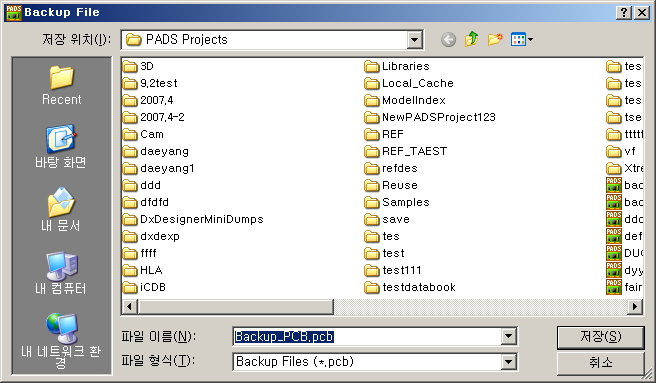This screenshot has height=383, width=656.
Task: Close the Backup File dialog
Action: pos(642,13)
